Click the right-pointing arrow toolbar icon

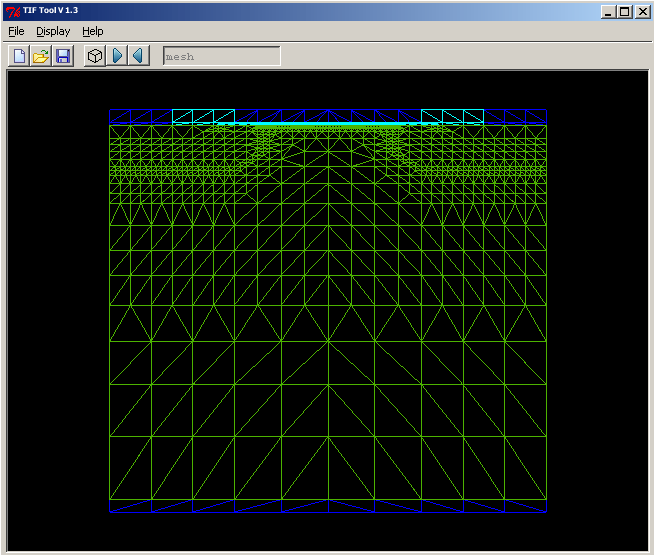(x=118, y=56)
